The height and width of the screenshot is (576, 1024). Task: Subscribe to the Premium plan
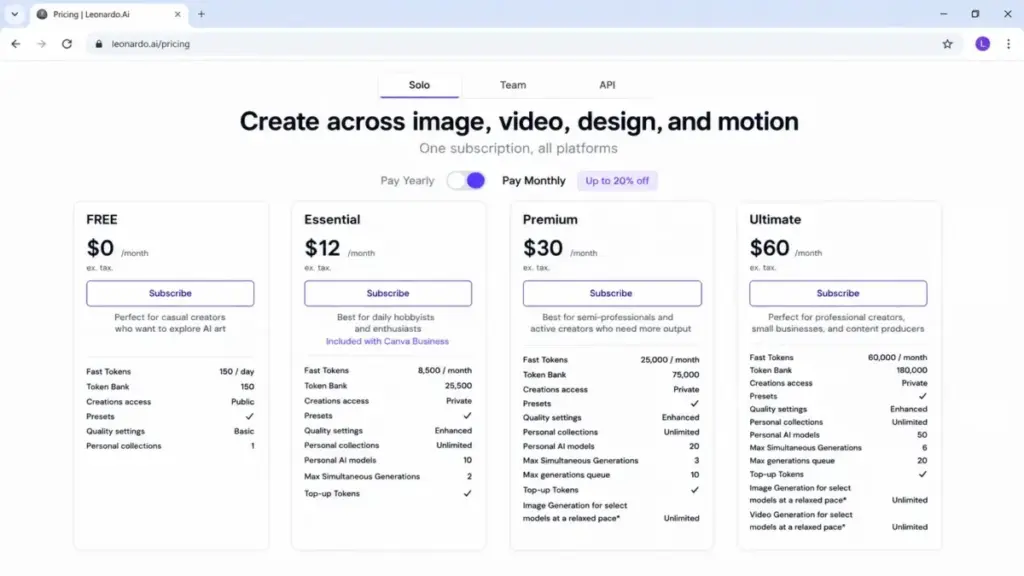(612, 293)
